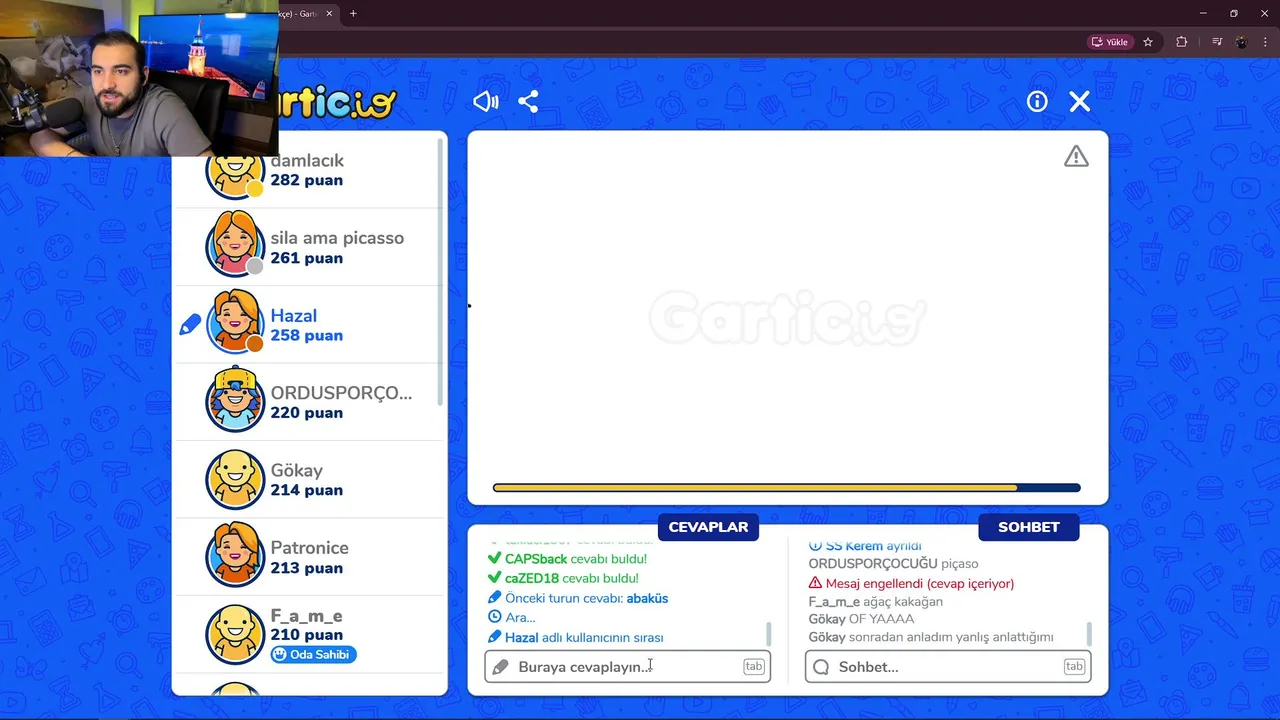The height and width of the screenshot is (720, 1280).
Task: Switch to the SOHBET tab
Action: (x=1028, y=527)
